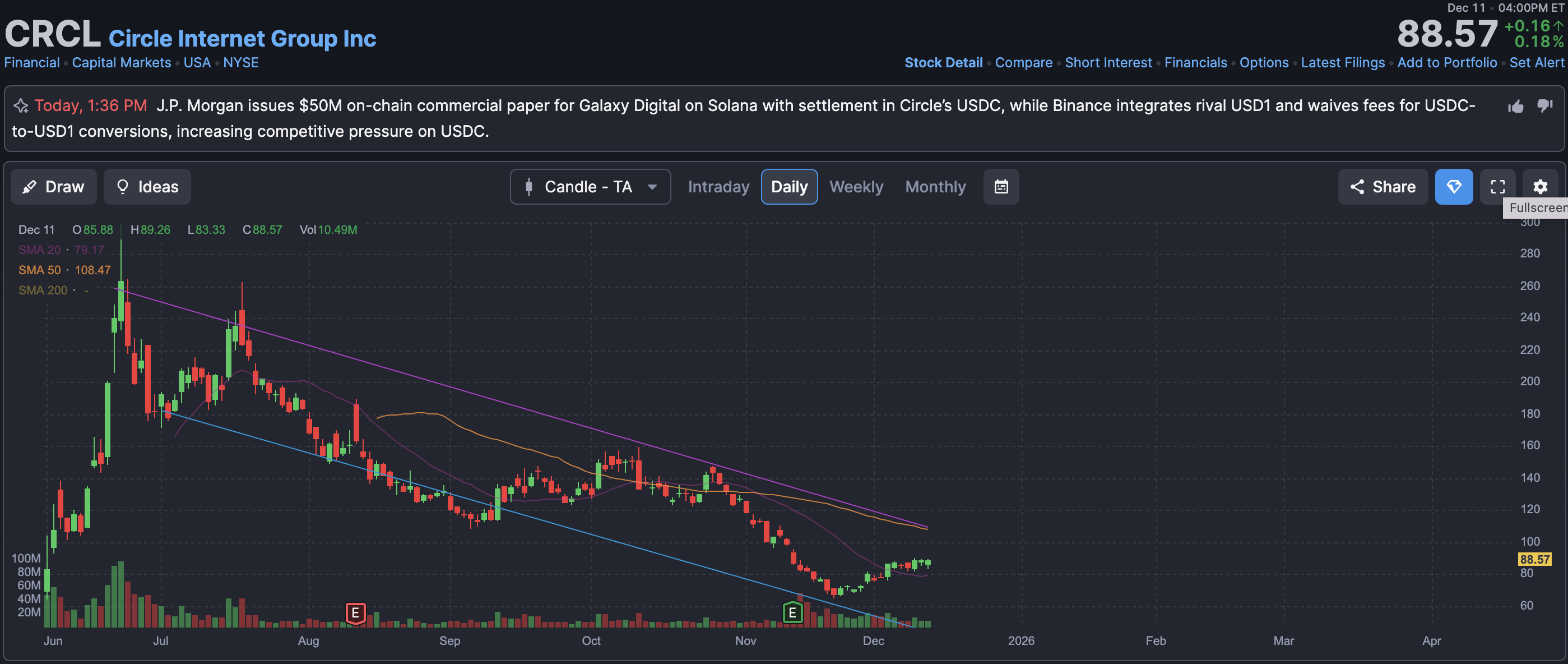The image size is (1568, 664).
Task: Click the SMA 50 indicator label
Action: (x=40, y=270)
